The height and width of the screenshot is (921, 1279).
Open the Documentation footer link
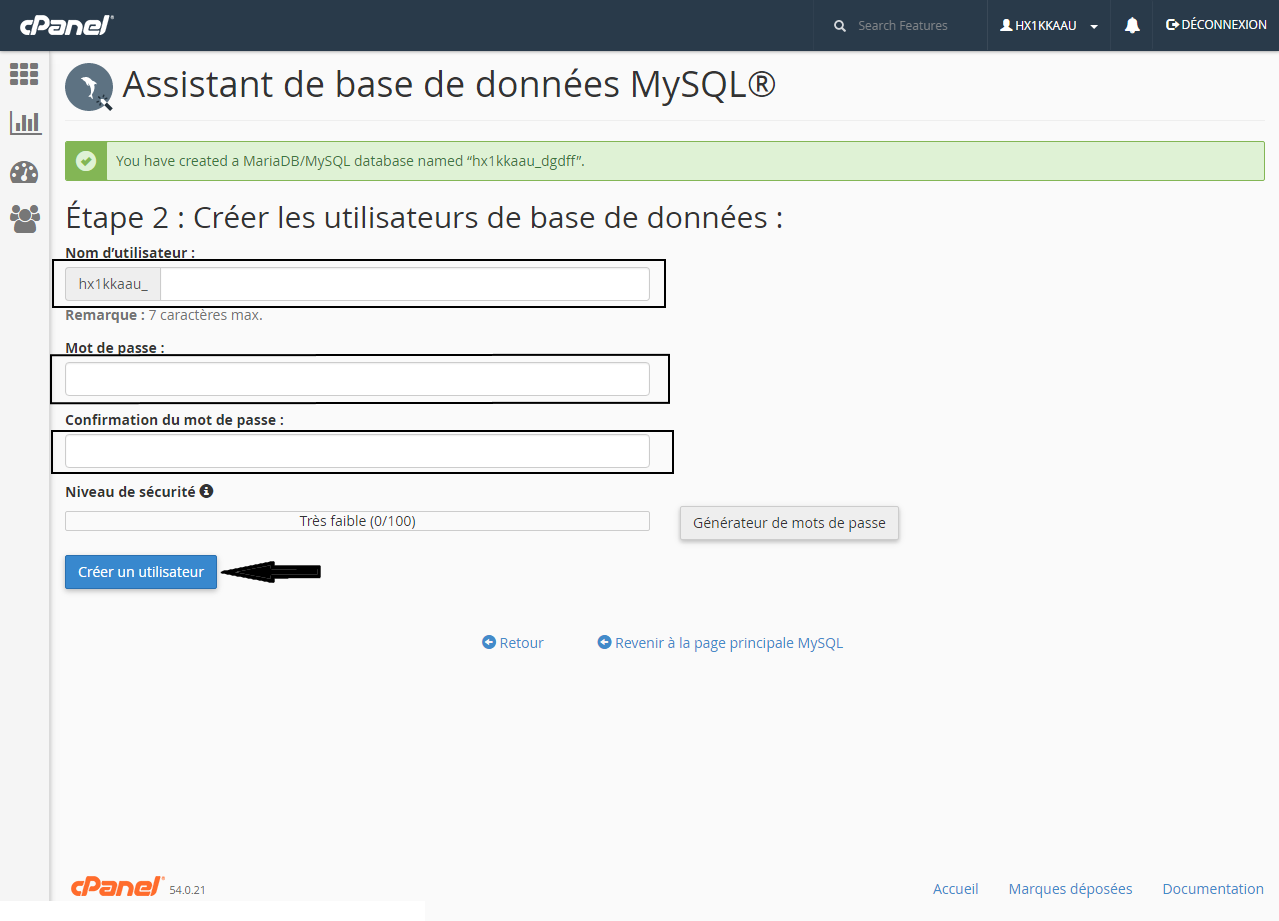pyautogui.click(x=1213, y=888)
